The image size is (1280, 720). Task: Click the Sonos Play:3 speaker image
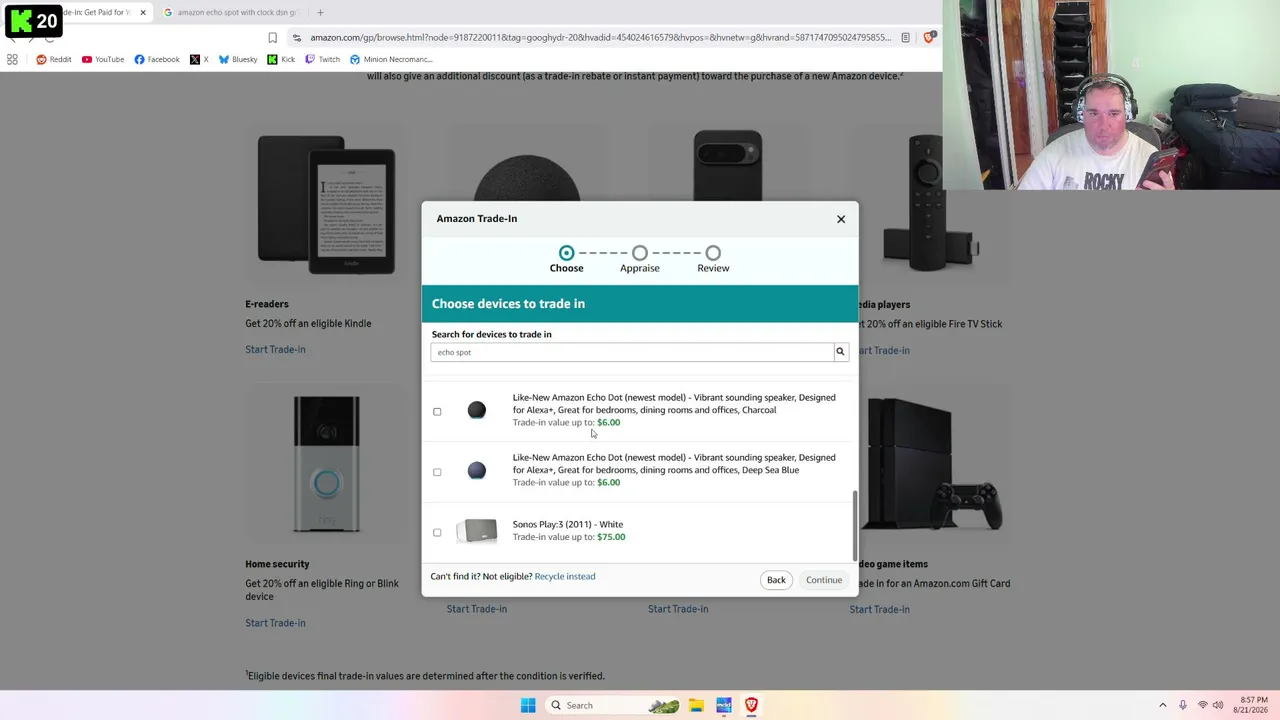tap(477, 530)
